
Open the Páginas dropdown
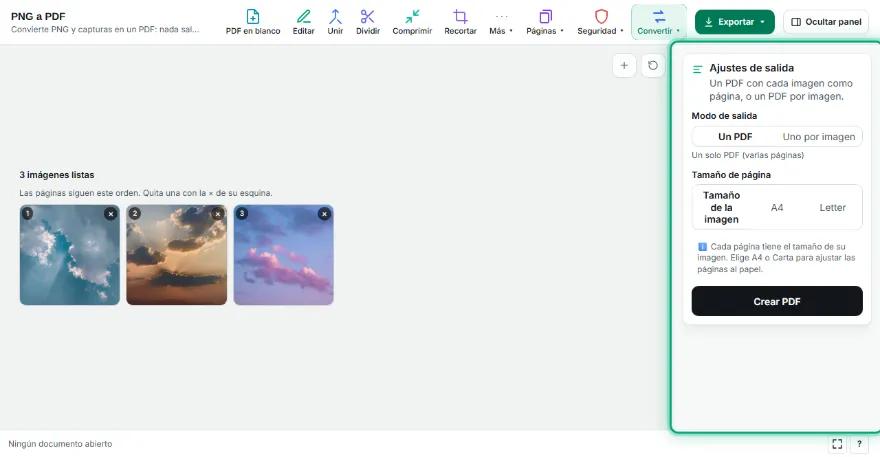pos(544,22)
